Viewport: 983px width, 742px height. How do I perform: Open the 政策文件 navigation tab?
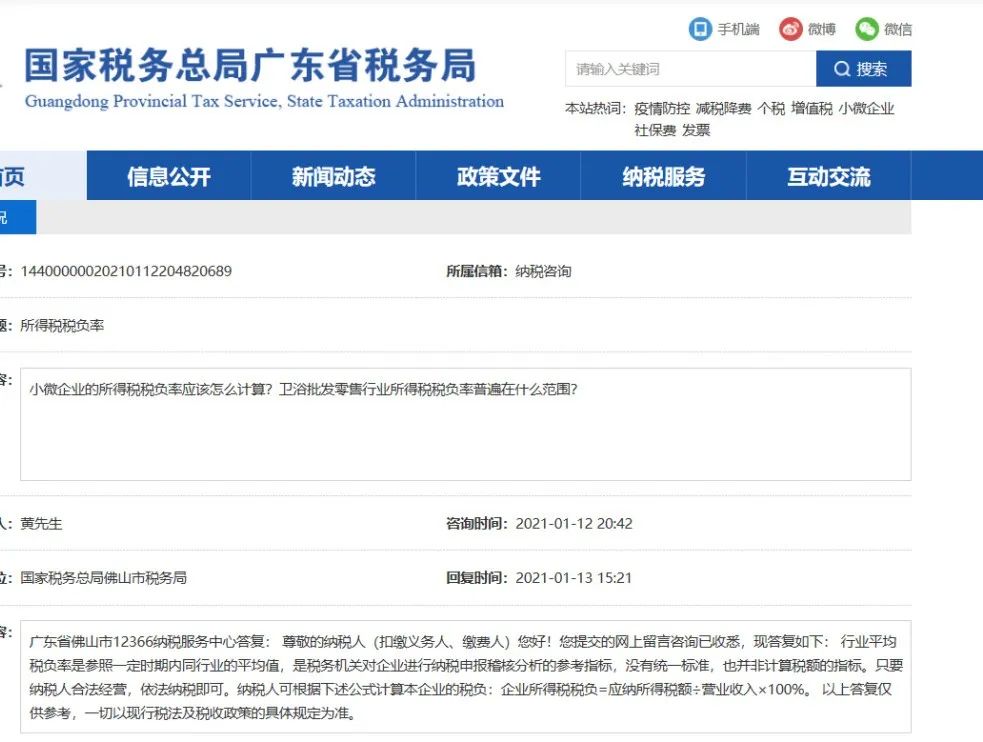coord(498,176)
